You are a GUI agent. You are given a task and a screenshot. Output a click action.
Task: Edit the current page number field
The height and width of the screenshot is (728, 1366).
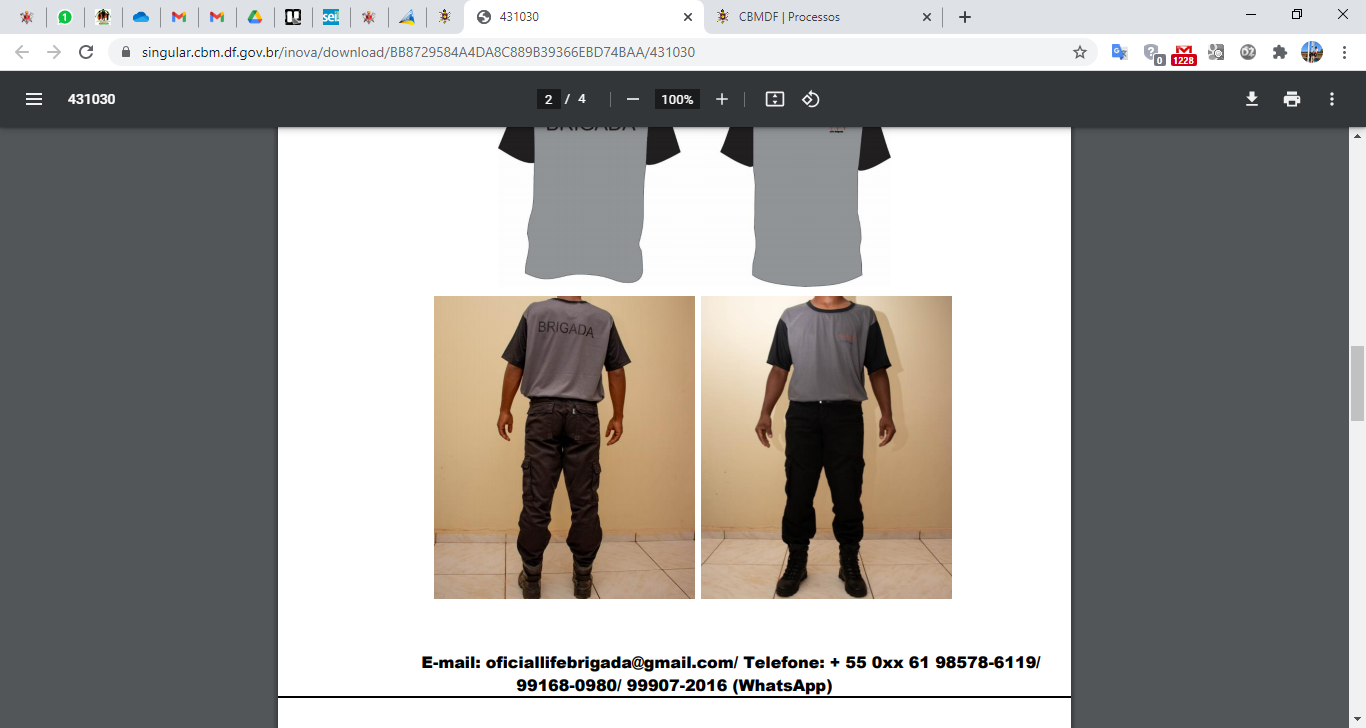click(x=548, y=99)
